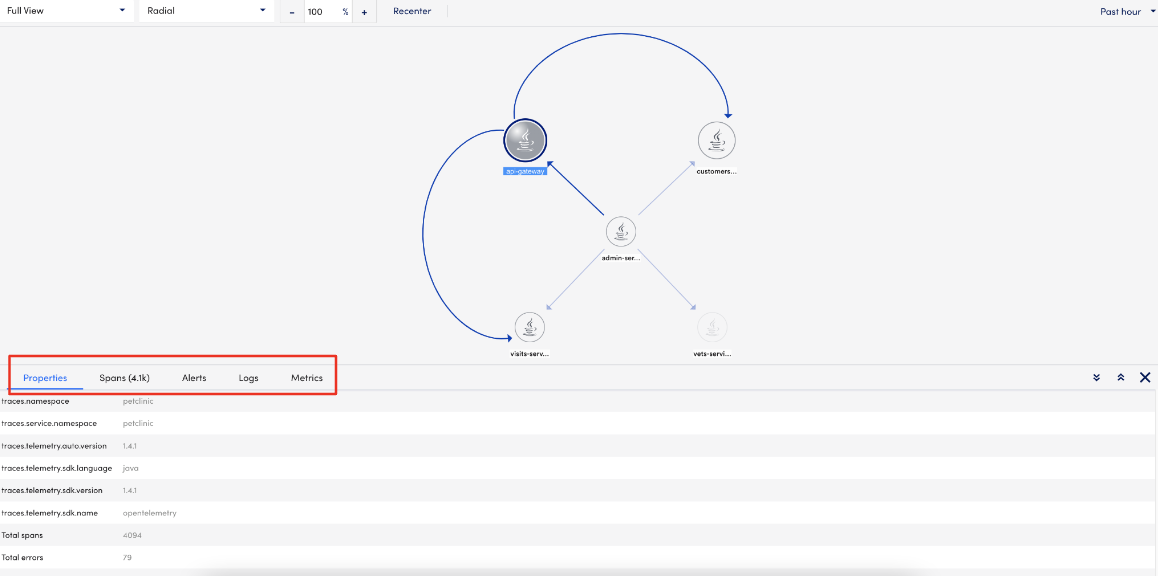
Task: Select the api-gateway service node
Action: coord(525,140)
